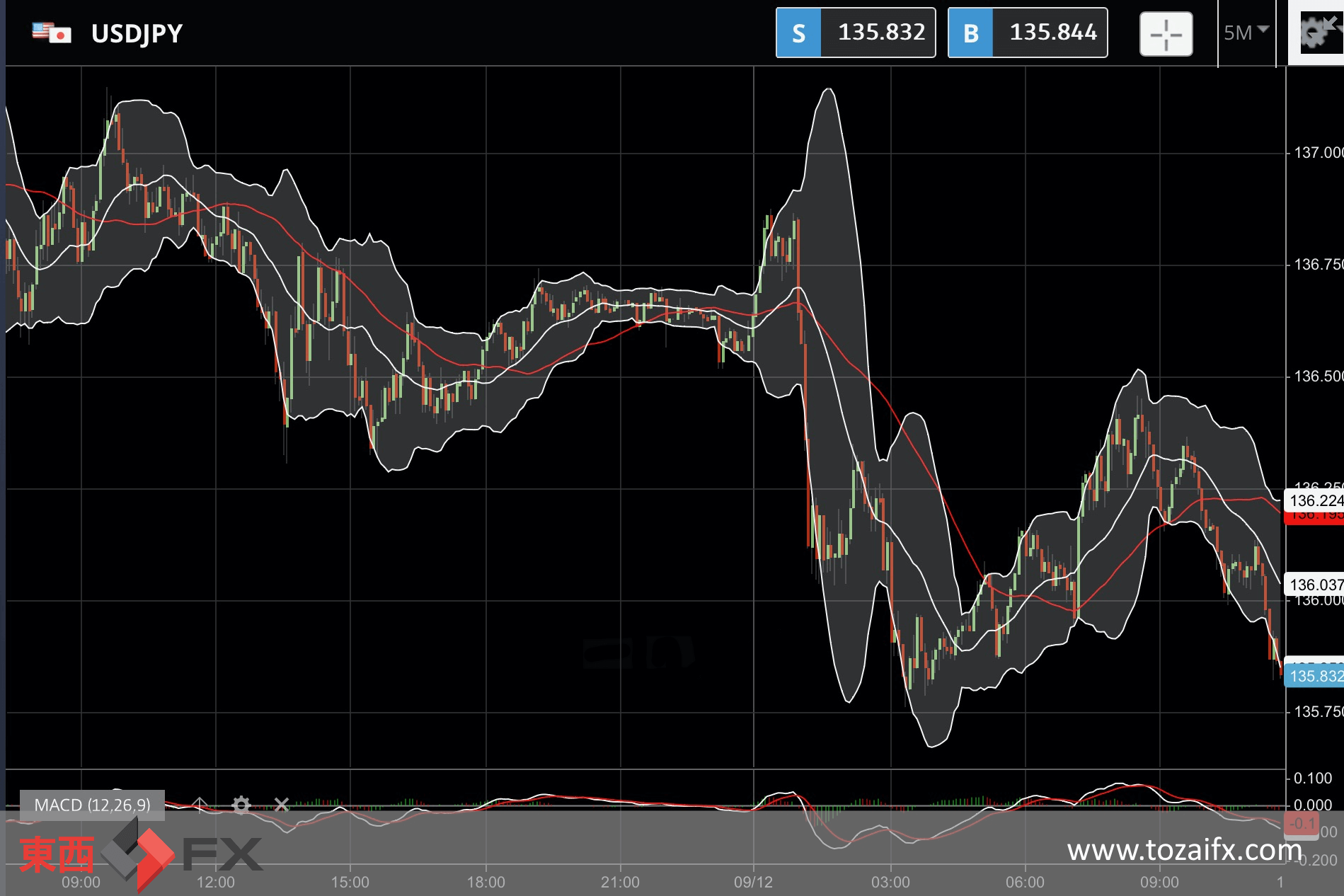The width and height of the screenshot is (1344, 896).
Task: Click the sell price 135.832 in the header
Action: pyautogui.click(x=881, y=33)
